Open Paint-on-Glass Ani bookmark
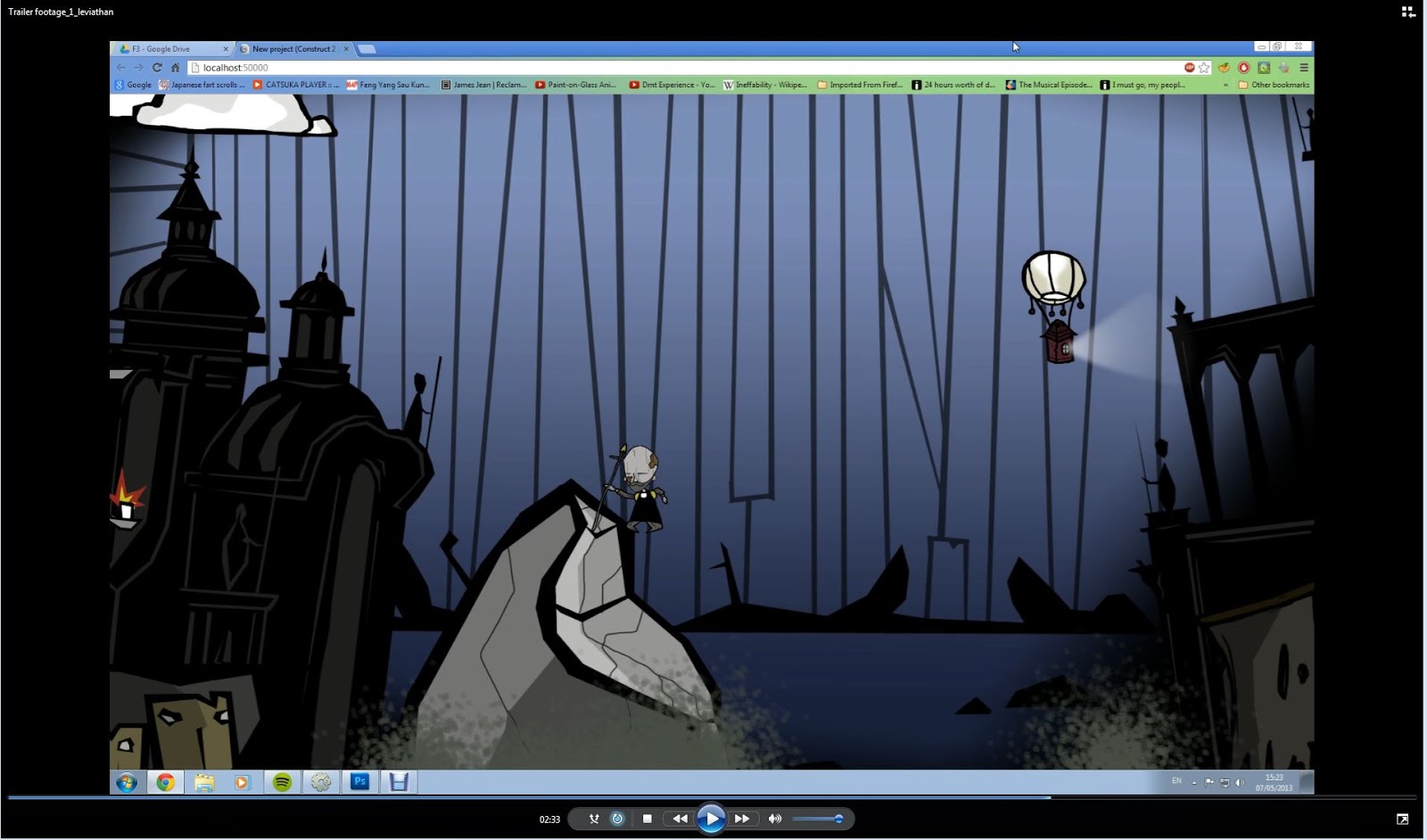The width and height of the screenshot is (1427, 840). [576, 85]
